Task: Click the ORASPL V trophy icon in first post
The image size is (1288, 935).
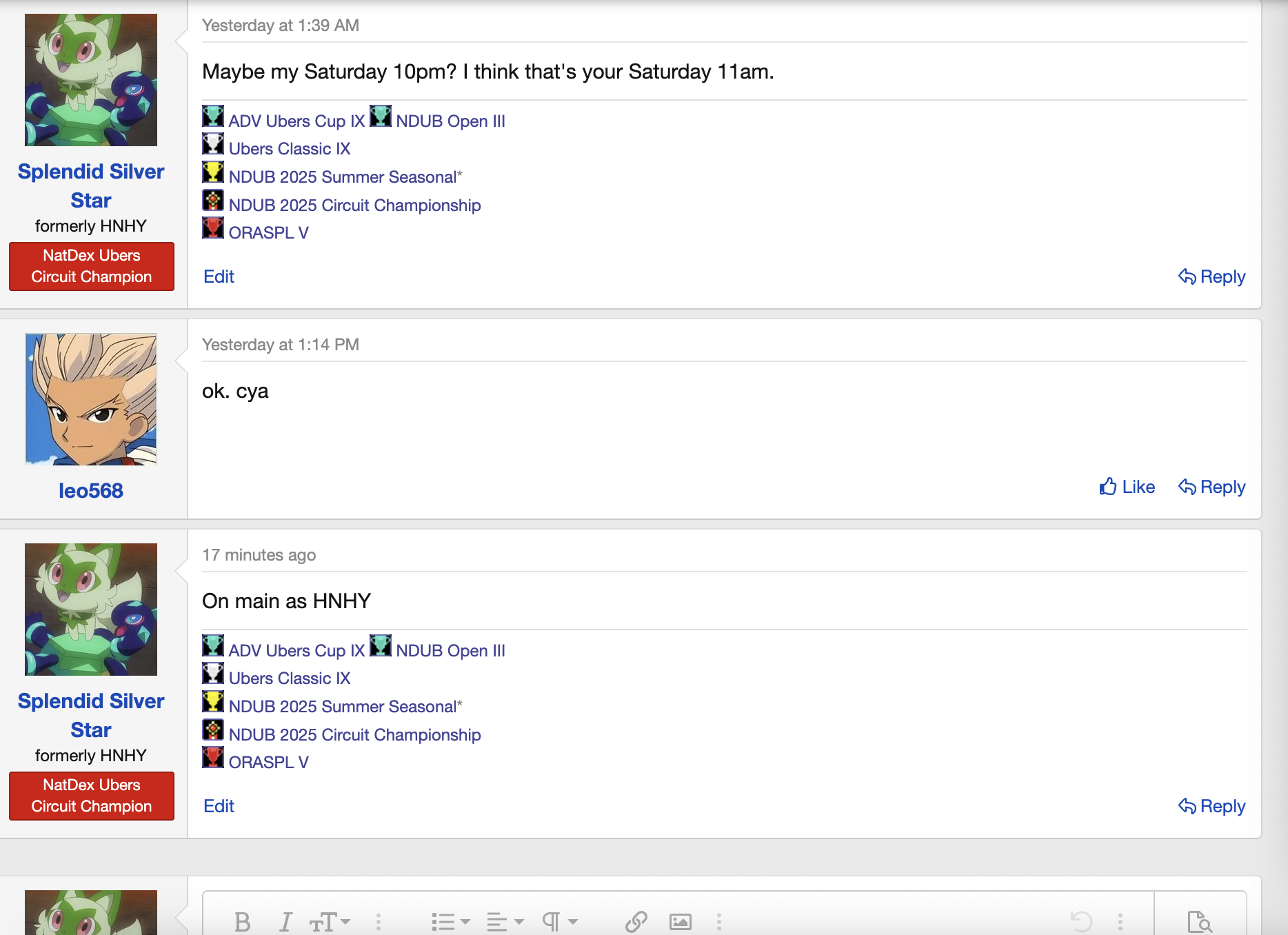Action: (213, 228)
